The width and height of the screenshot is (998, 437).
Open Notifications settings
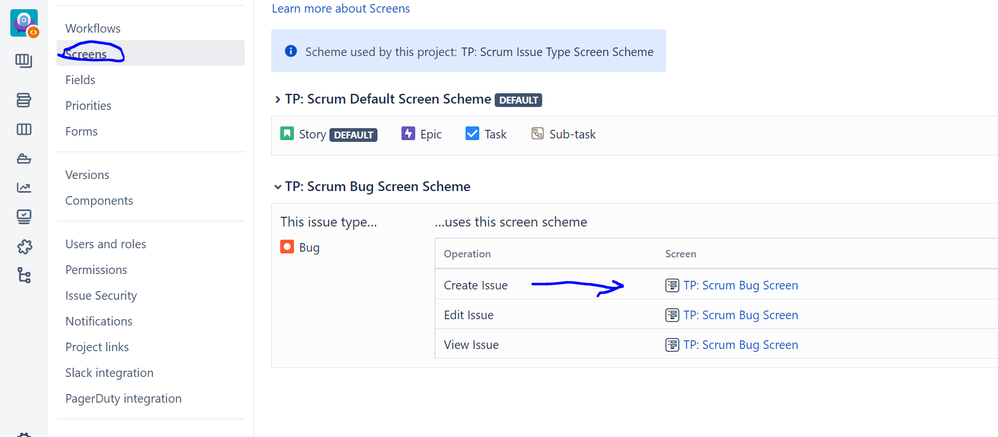click(x=99, y=321)
